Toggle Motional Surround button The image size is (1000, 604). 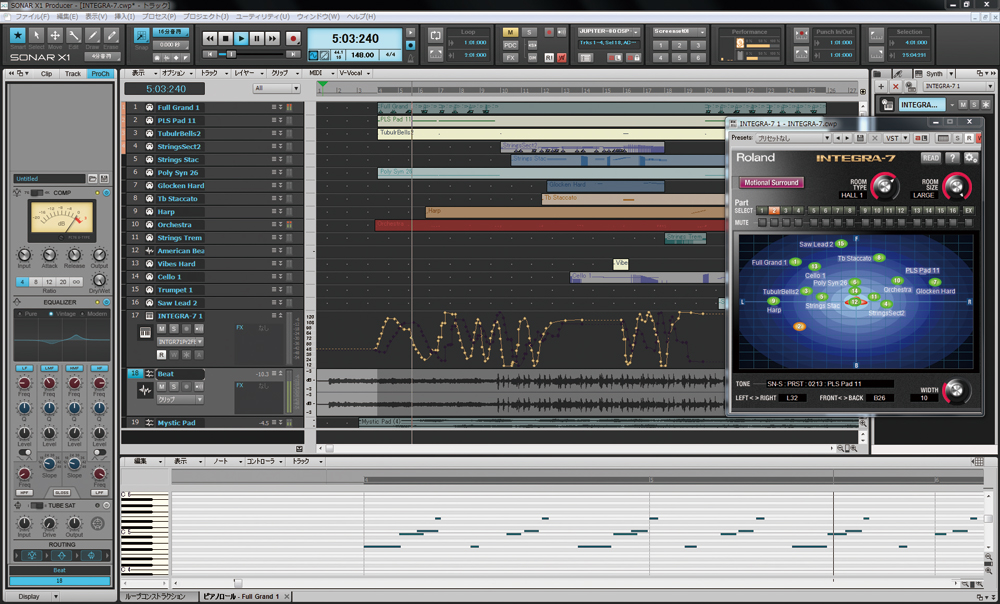[x=771, y=182]
